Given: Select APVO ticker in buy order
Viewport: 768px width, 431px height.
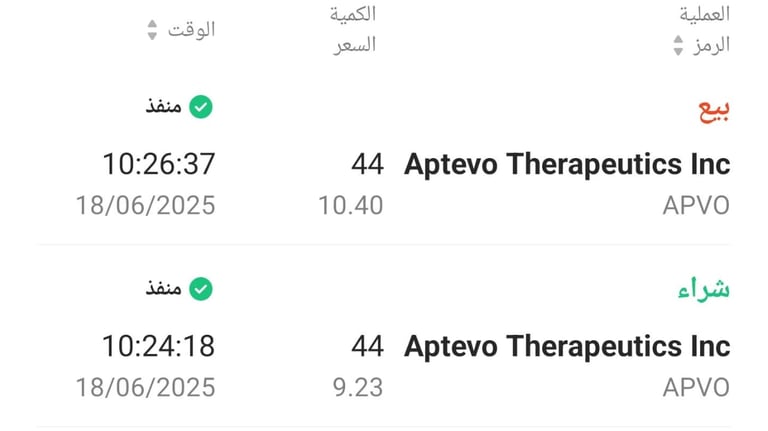Looking at the screenshot, I should pyautogui.click(x=696, y=387).
